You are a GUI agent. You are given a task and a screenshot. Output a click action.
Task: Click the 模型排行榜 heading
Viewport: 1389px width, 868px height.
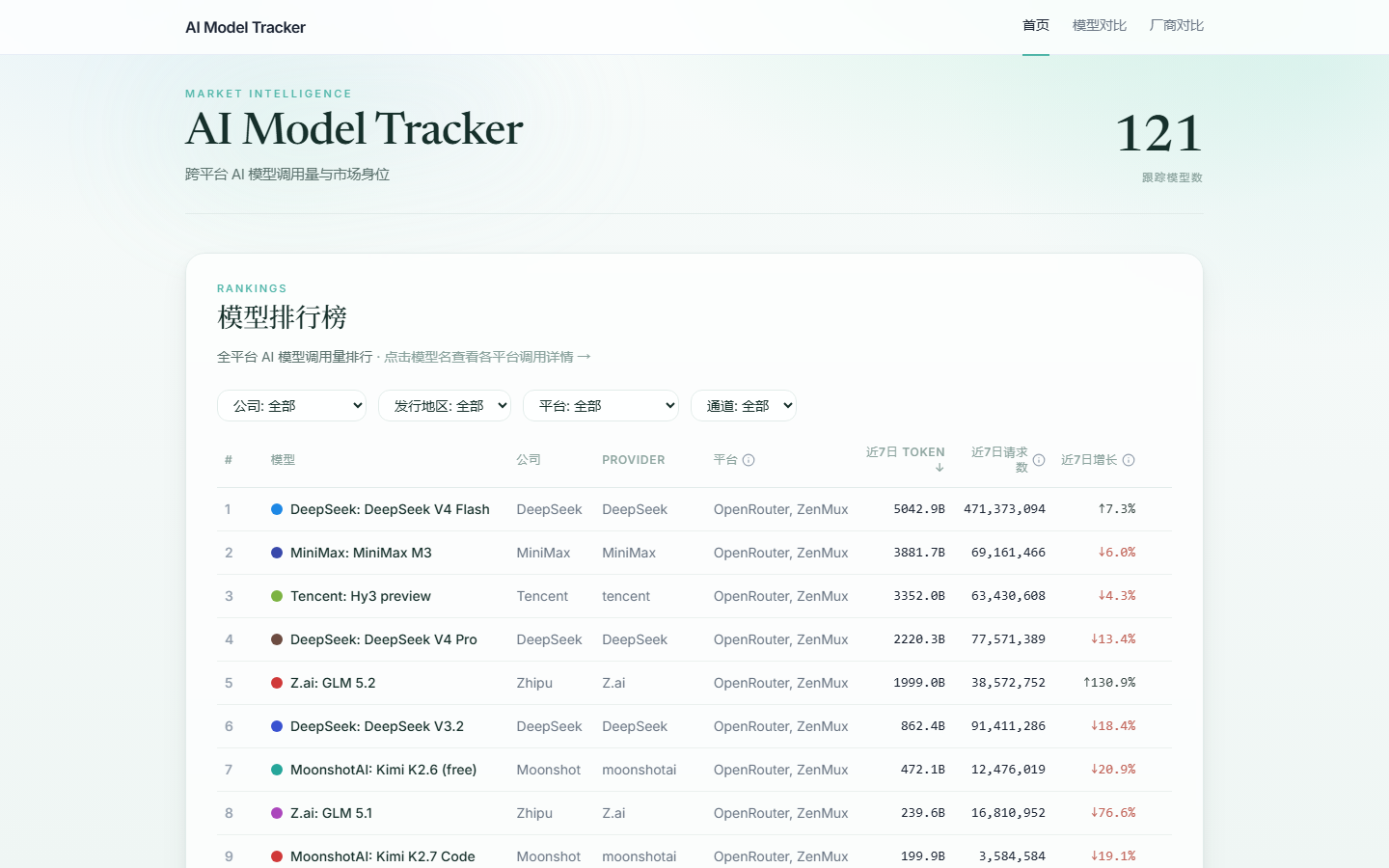(282, 317)
